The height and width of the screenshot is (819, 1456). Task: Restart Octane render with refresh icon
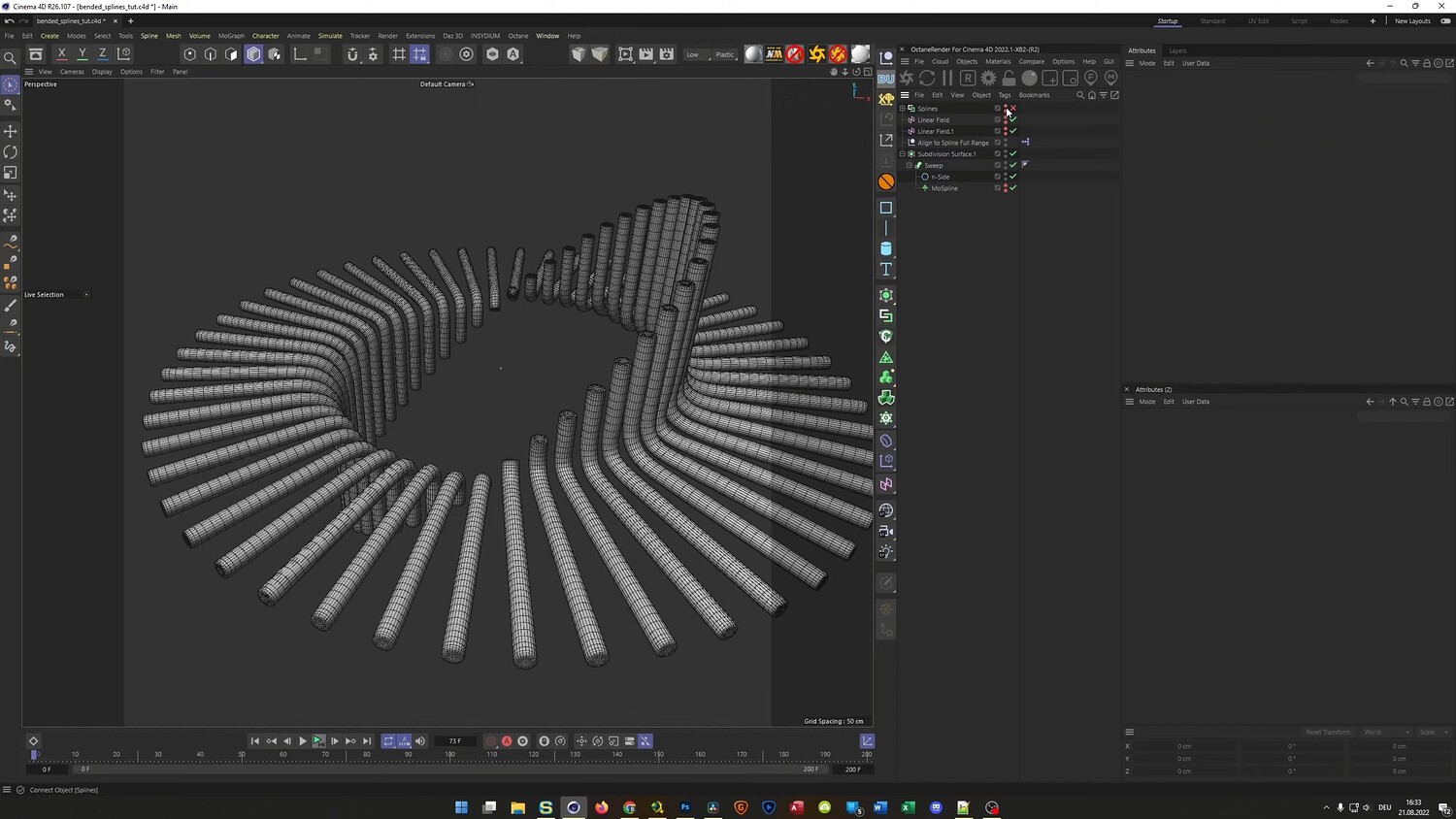coord(927,78)
